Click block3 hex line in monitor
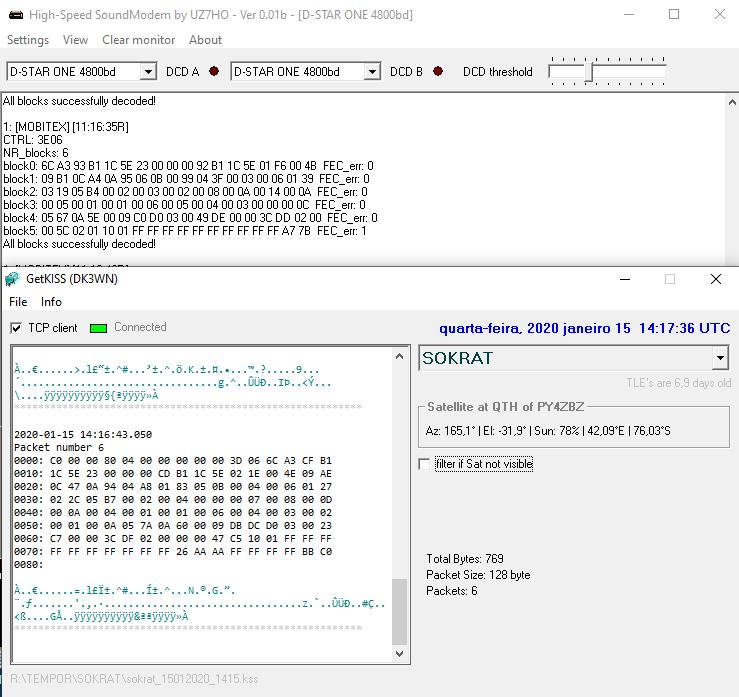 pos(184,205)
